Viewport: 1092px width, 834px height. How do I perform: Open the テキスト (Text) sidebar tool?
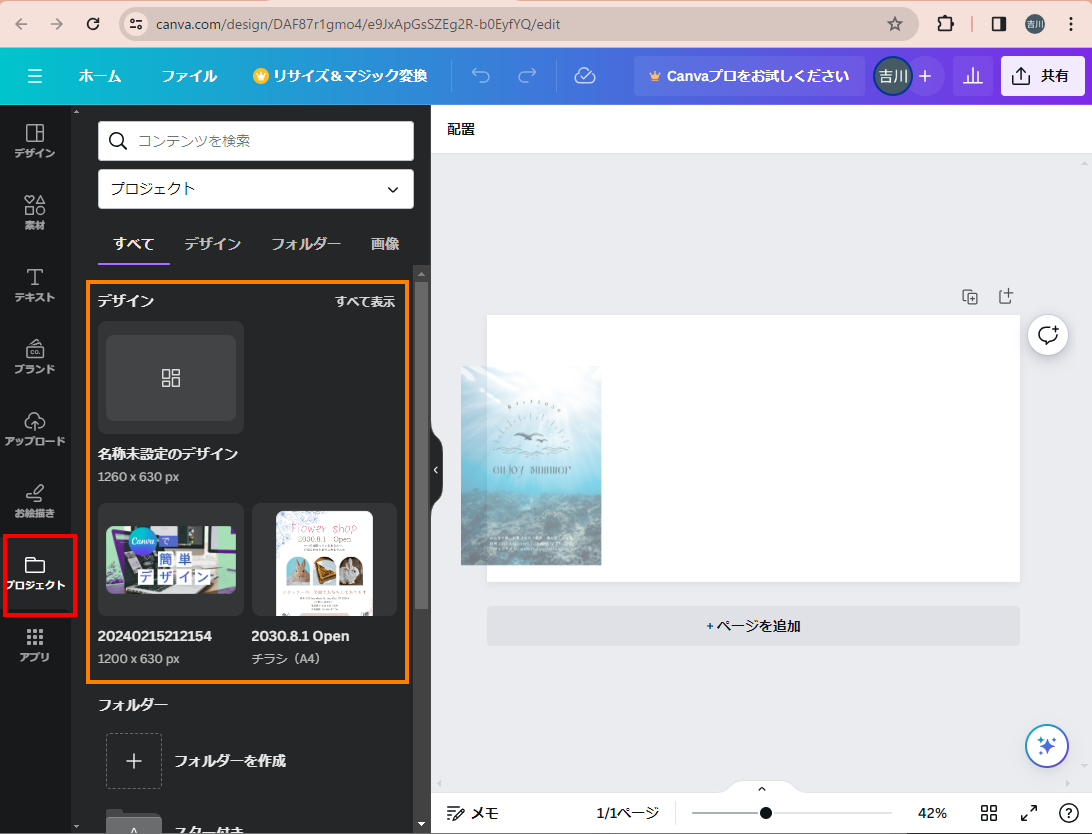(35, 284)
